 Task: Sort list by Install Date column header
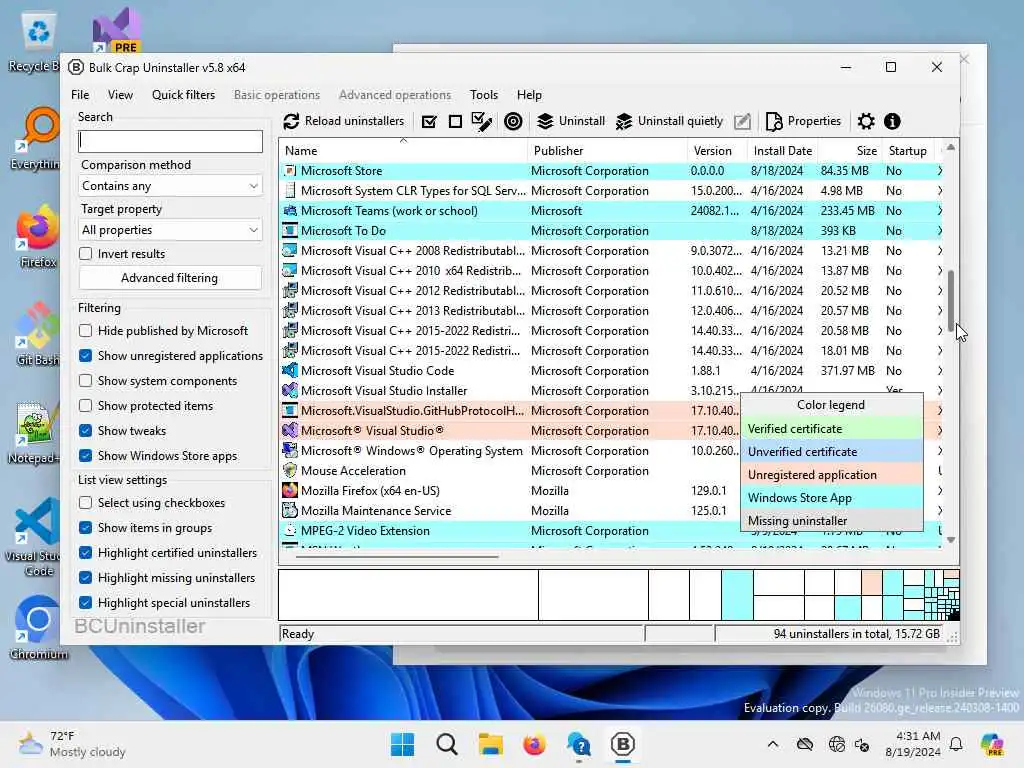[x=782, y=151]
